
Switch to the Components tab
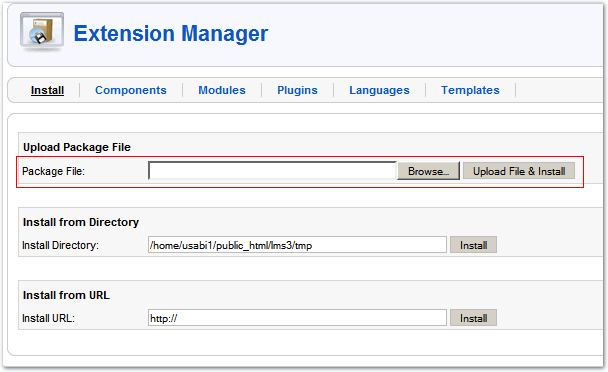point(131,90)
